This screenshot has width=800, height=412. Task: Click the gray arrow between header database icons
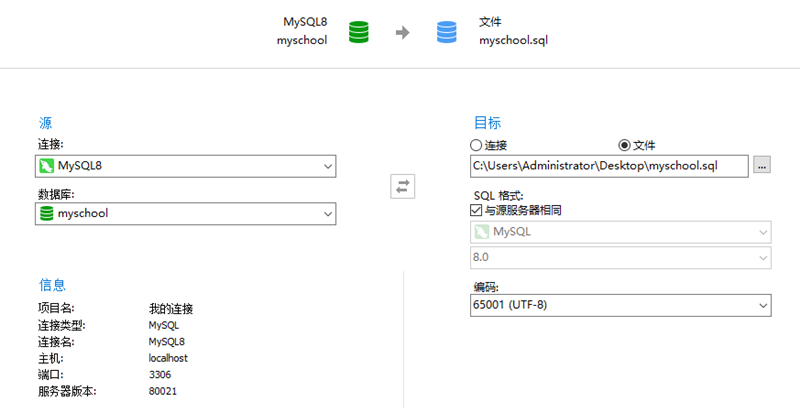[x=402, y=32]
